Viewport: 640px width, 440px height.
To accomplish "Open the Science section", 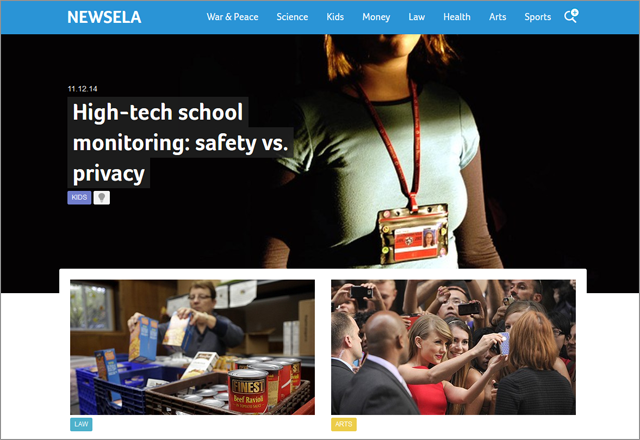I will (x=292, y=17).
